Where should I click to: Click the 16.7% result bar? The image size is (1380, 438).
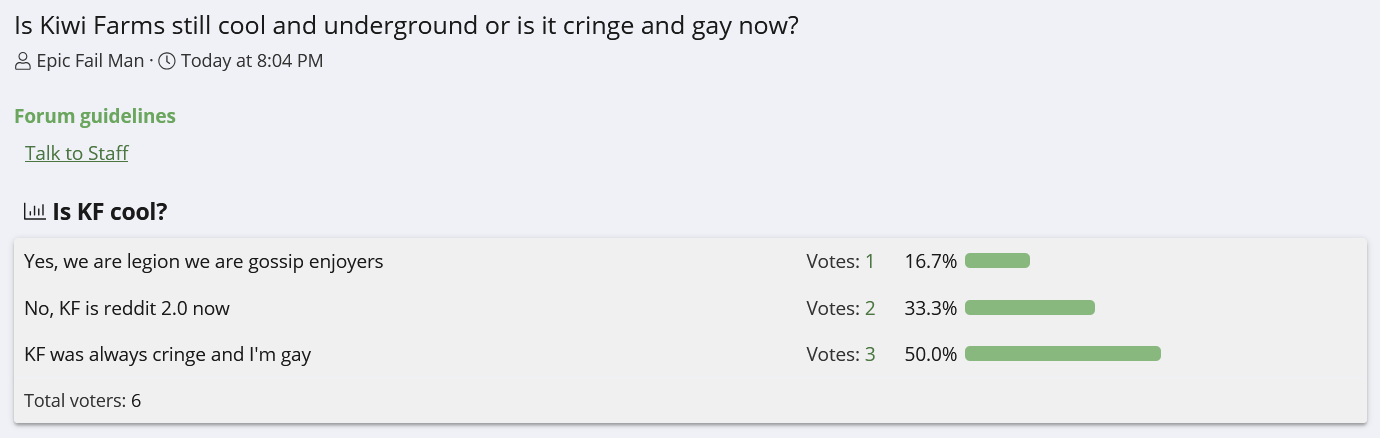pyautogui.click(x=997, y=261)
